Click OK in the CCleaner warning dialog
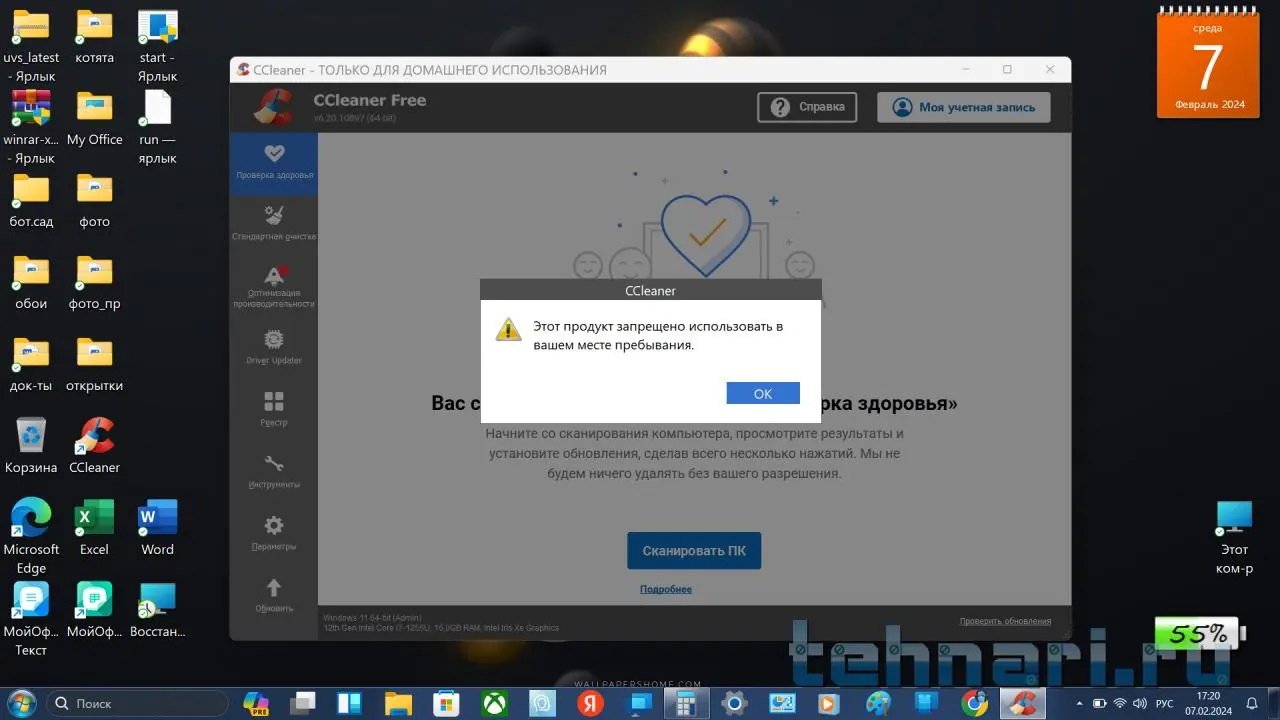1280x720 pixels. click(x=763, y=393)
